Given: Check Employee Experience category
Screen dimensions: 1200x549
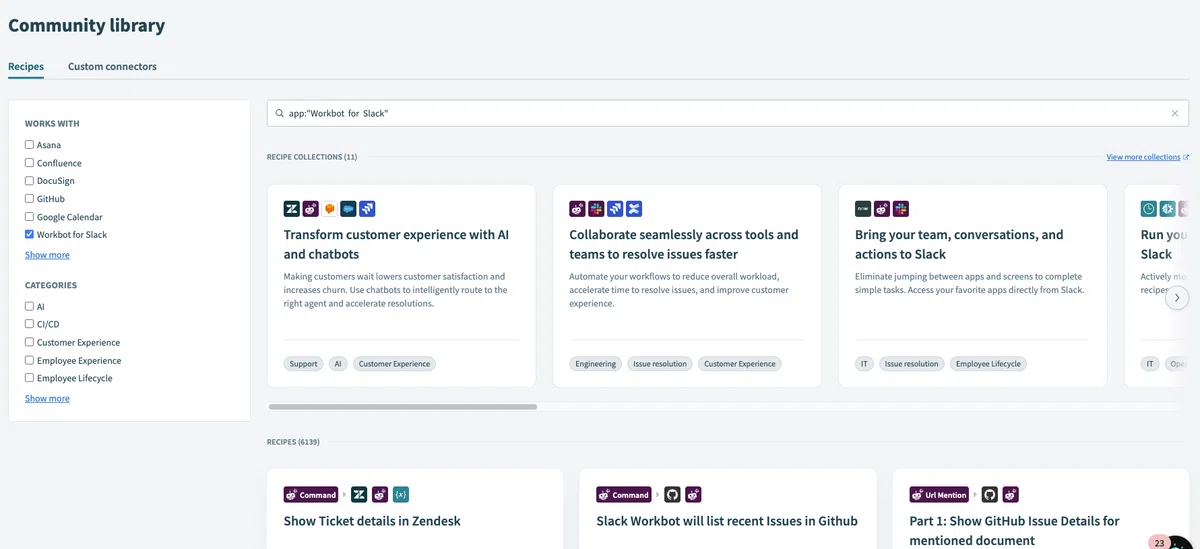Looking at the screenshot, I should click(29, 360).
